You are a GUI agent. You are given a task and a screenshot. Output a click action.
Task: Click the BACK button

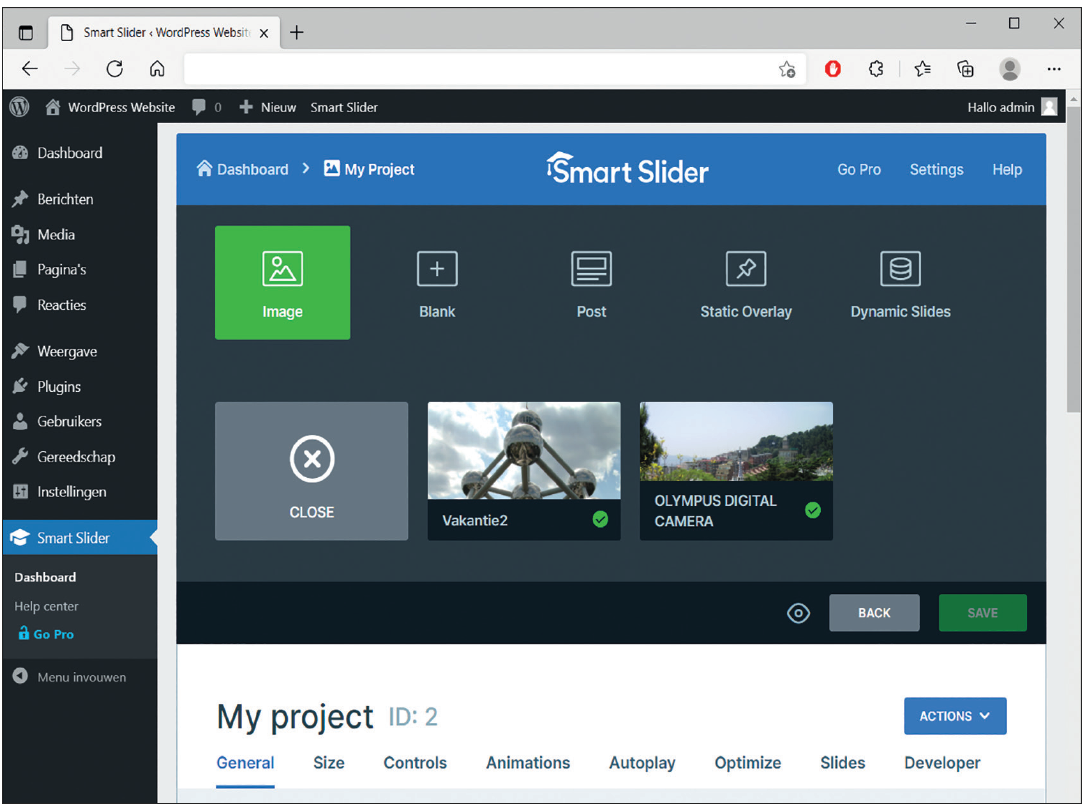tap(874, 613)
